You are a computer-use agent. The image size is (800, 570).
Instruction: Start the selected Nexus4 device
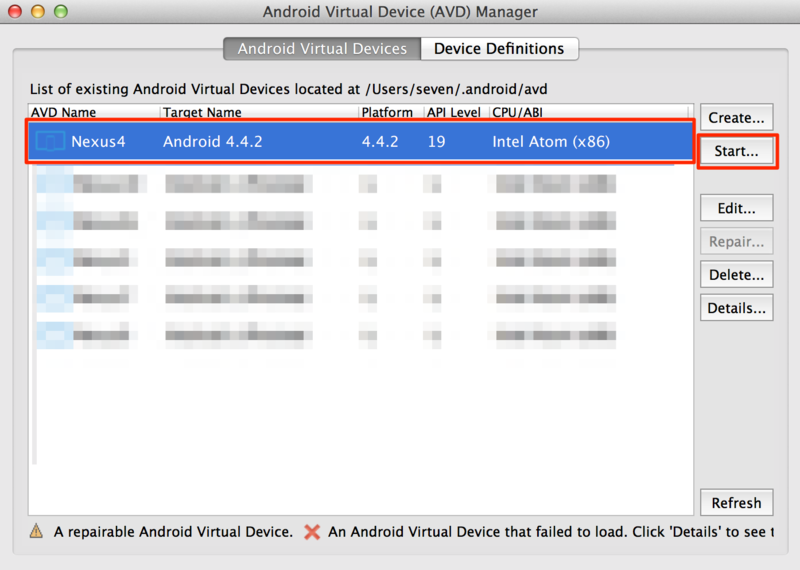pos(736,151)
